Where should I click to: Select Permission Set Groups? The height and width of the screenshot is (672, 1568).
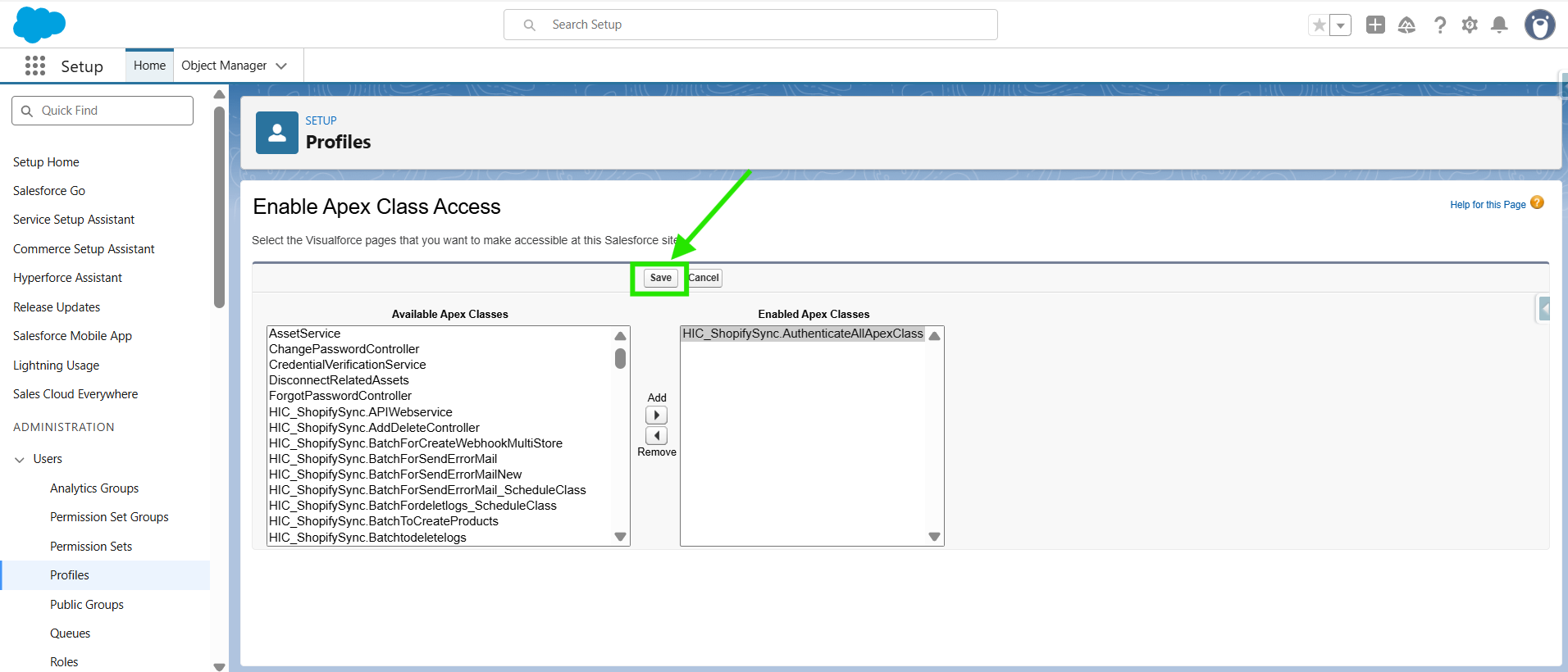(x=109, y=517)
